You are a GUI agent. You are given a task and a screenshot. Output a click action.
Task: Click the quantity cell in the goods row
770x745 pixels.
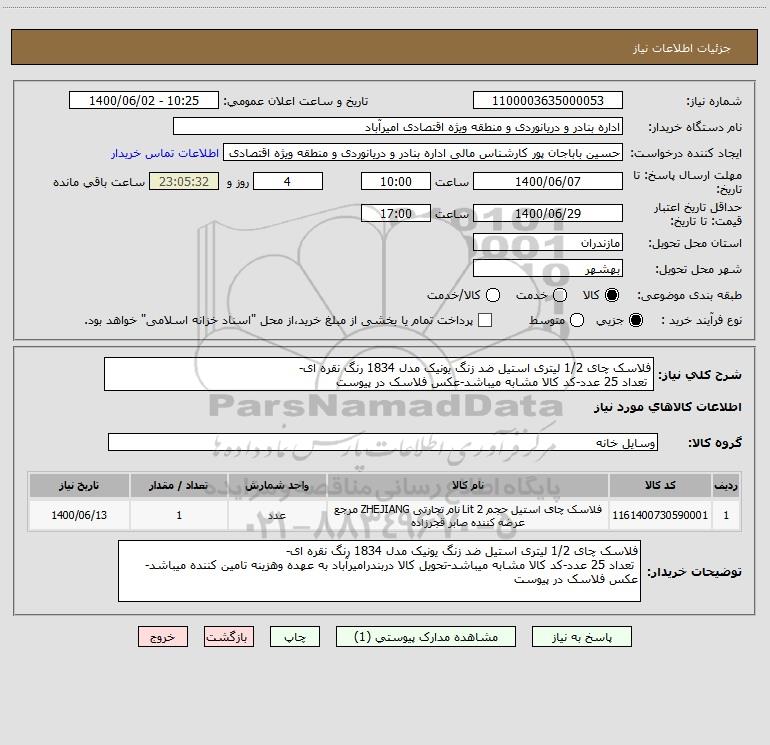[179, 515]
